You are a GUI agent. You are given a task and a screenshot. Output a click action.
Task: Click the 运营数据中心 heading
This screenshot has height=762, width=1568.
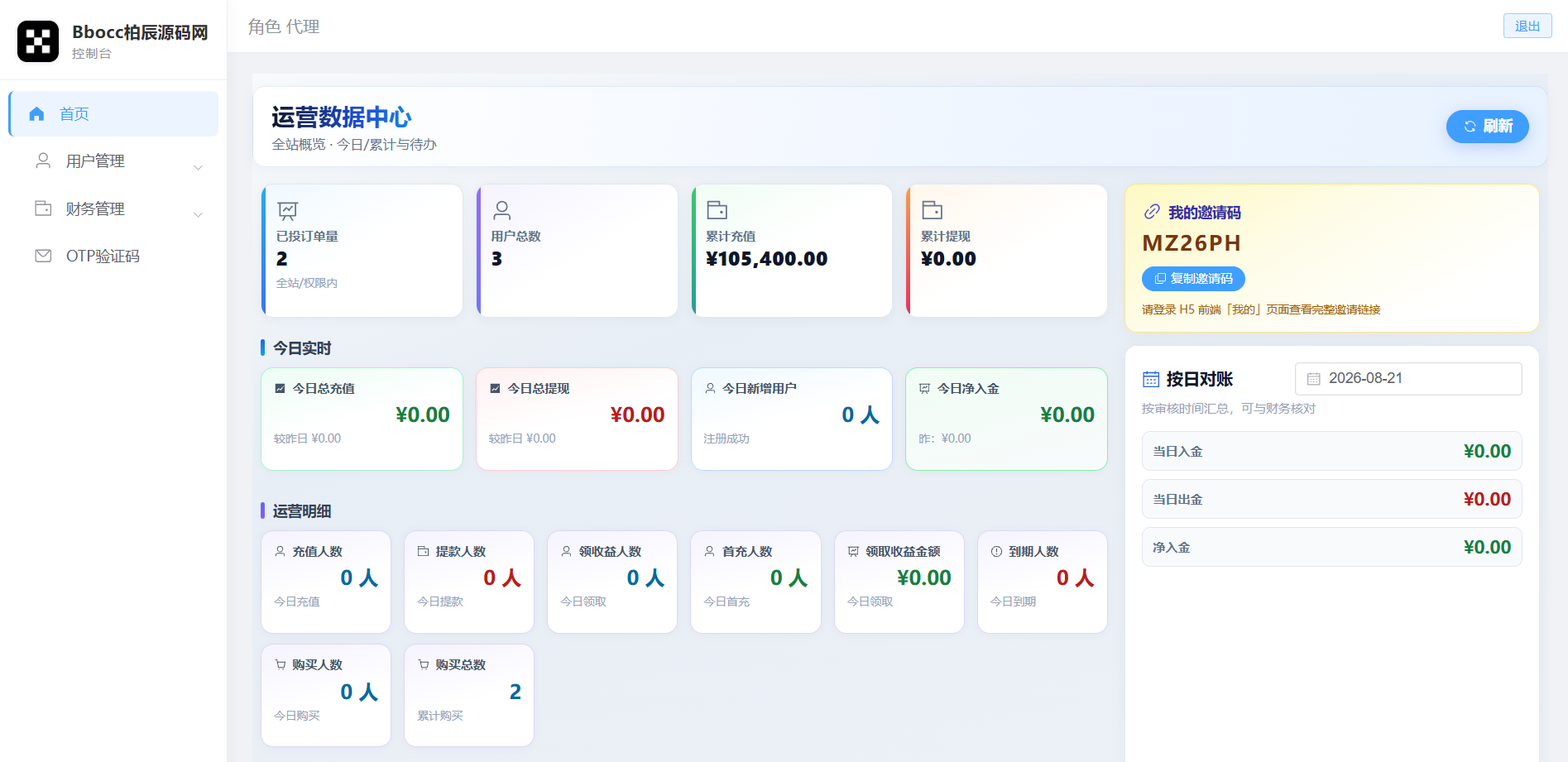341,117
